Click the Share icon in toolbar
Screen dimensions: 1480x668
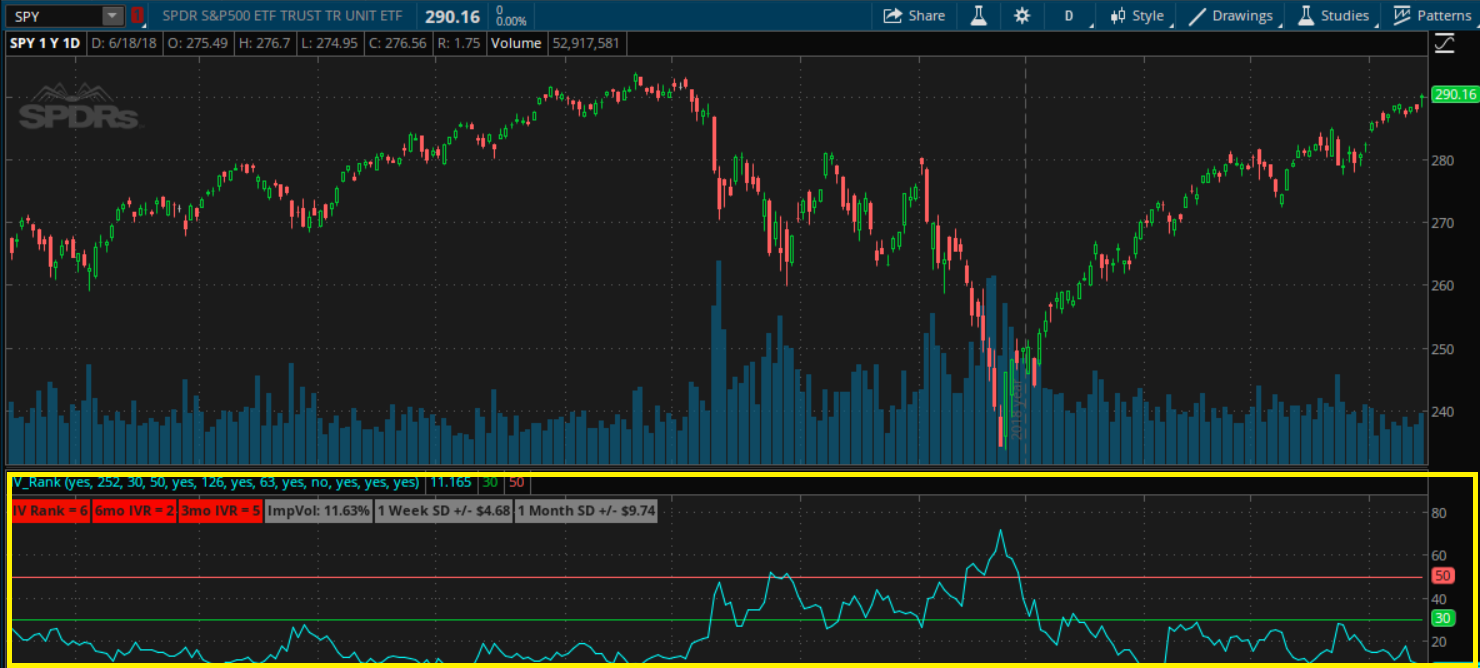coord(891,16)
